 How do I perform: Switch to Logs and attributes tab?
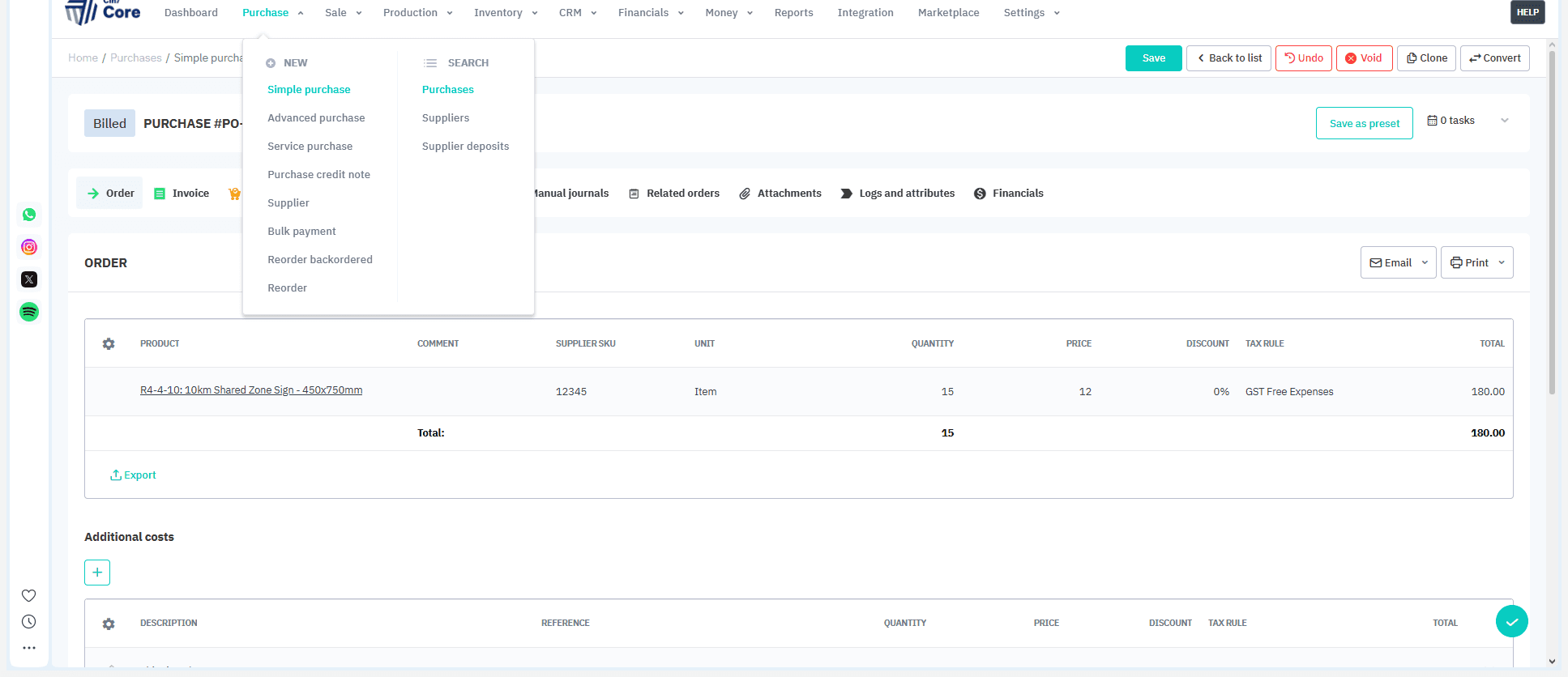click(x=898, y=194)
